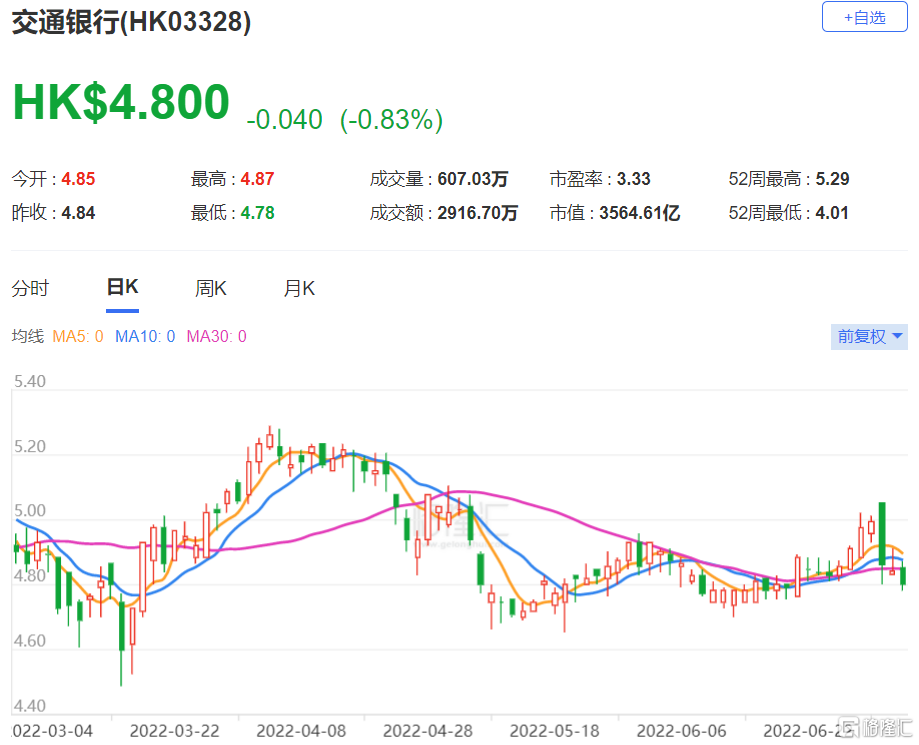
Task: Click the 今开 value 4.85
Action: [79, 179]
